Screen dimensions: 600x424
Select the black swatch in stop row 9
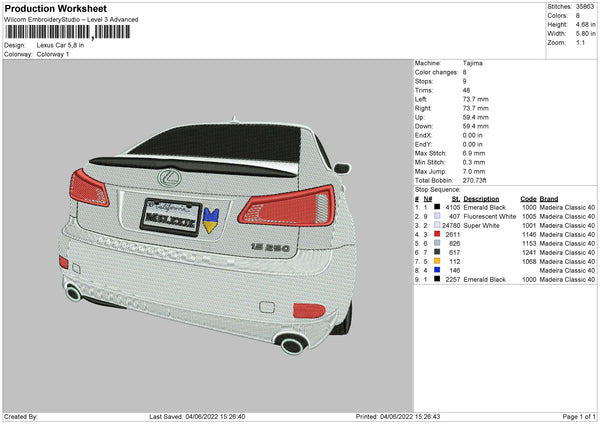click(x=437, y=279)
